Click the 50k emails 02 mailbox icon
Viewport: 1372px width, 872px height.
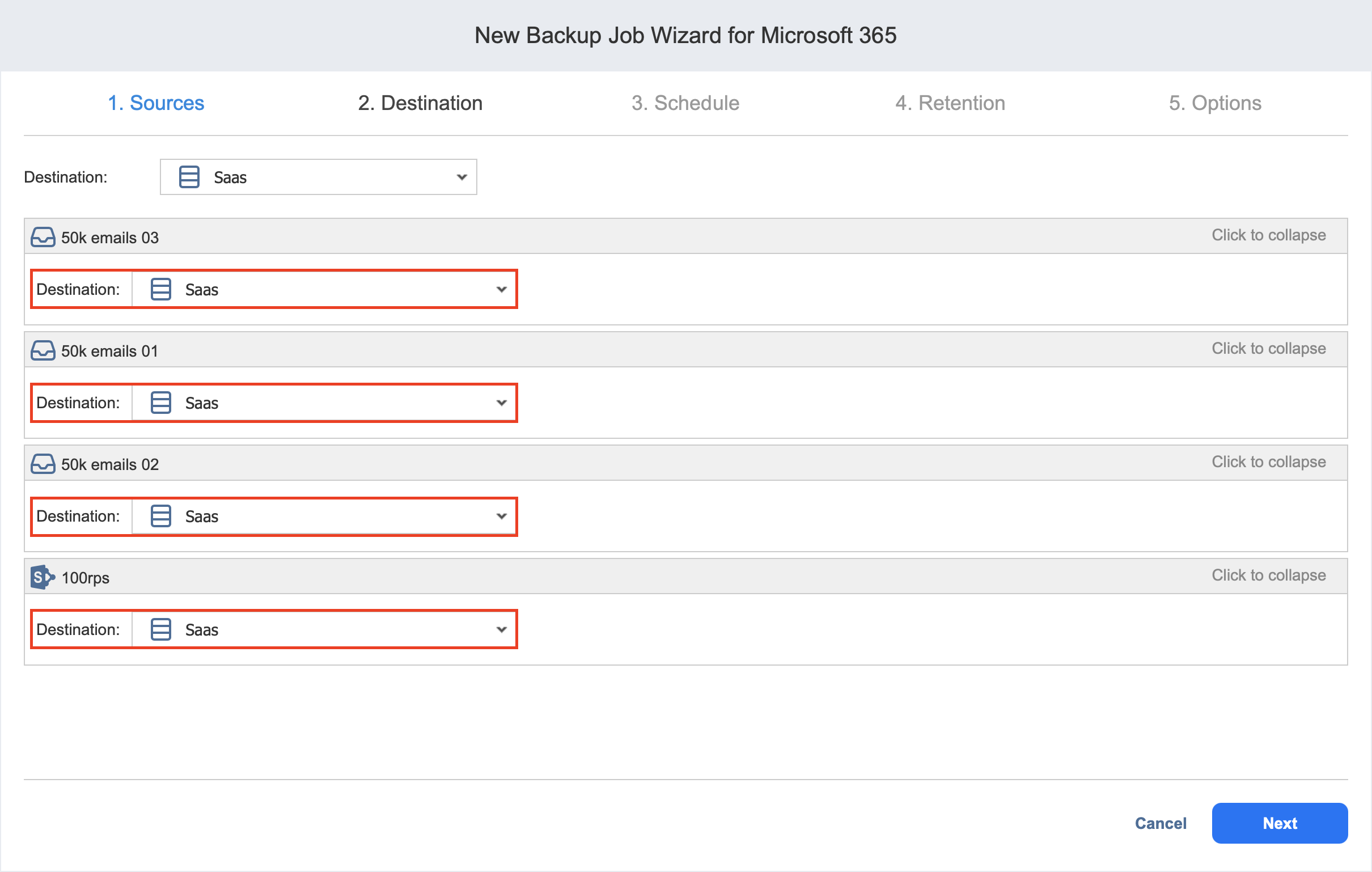coord(43,464)
